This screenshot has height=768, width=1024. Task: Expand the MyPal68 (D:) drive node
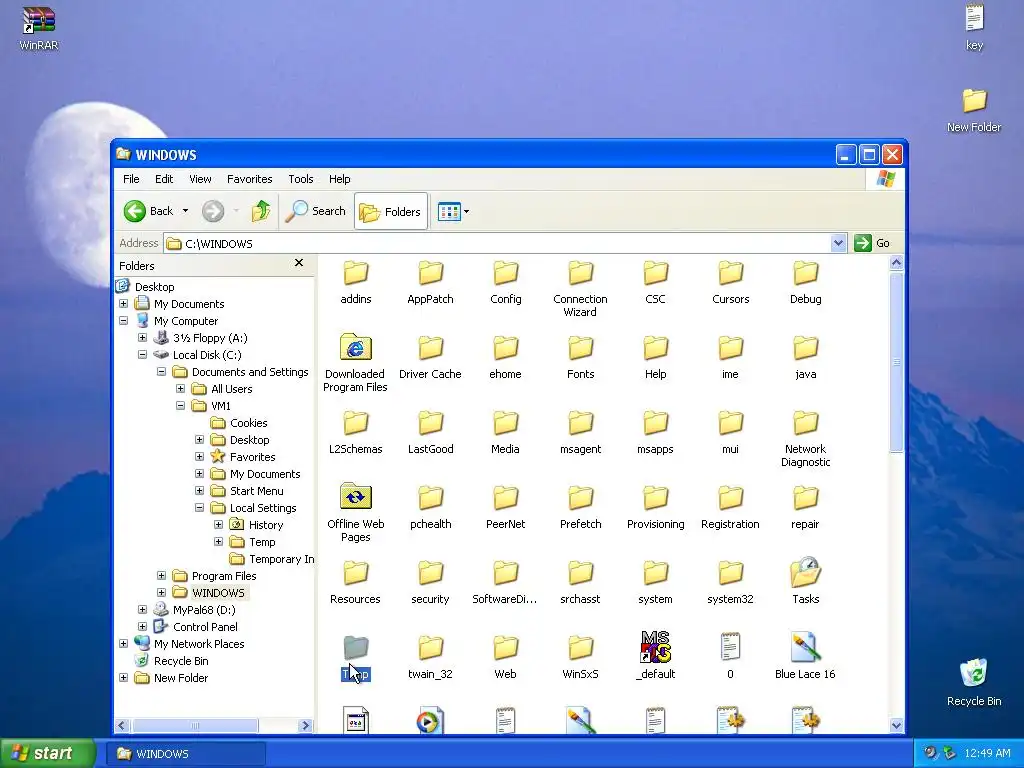point(142,609)
